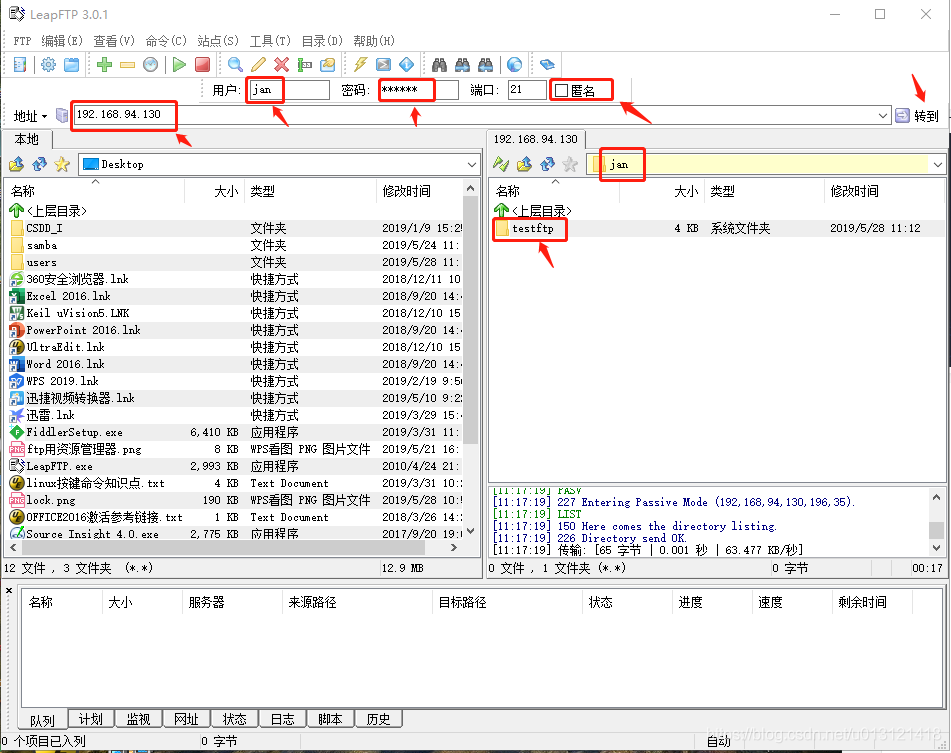The width and height of the screenshot is (951, 753).
Task: Close the queue panel with small x
Action: [8, 590]
